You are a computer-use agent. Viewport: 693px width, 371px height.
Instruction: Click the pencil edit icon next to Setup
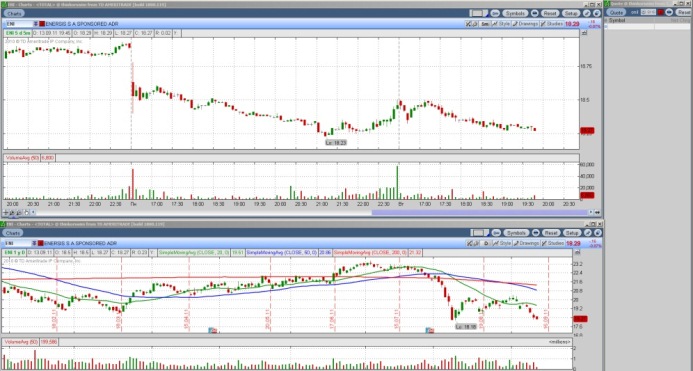coord(586,13)
